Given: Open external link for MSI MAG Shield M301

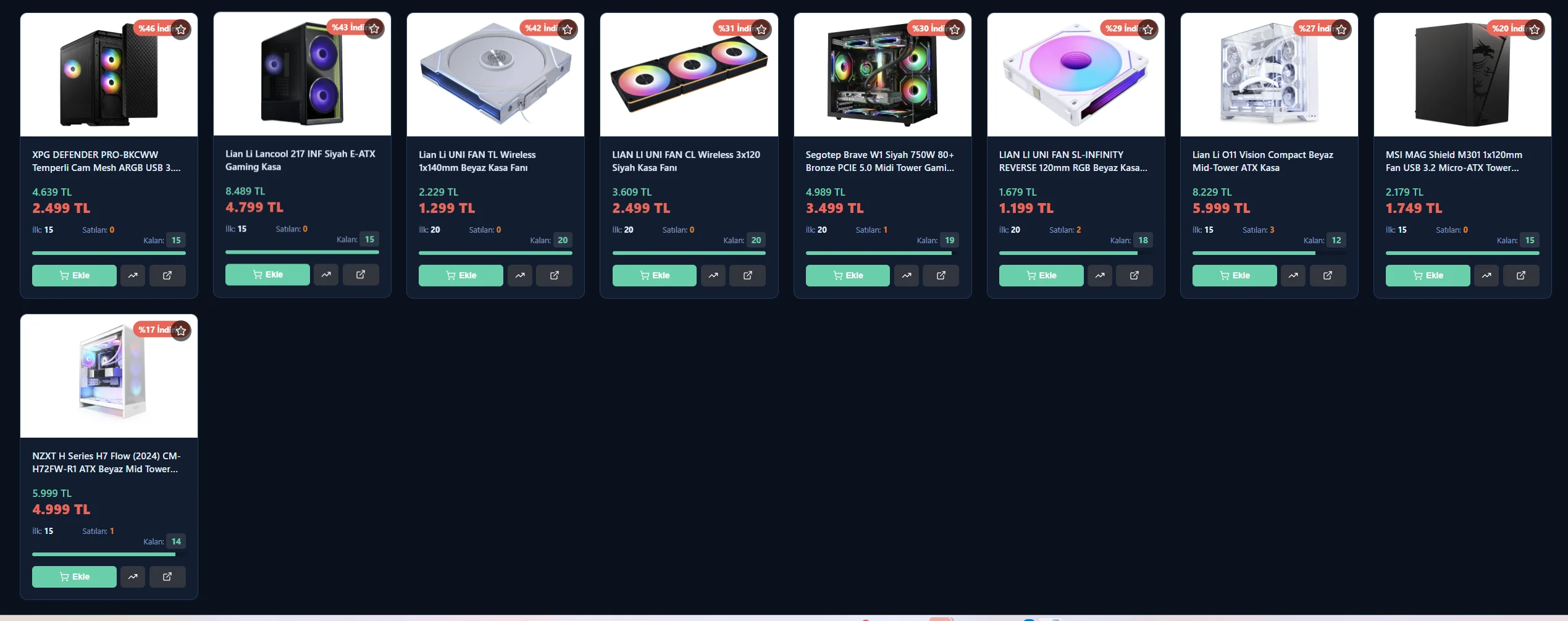Looking at the screenshot, I should 1520,275.
